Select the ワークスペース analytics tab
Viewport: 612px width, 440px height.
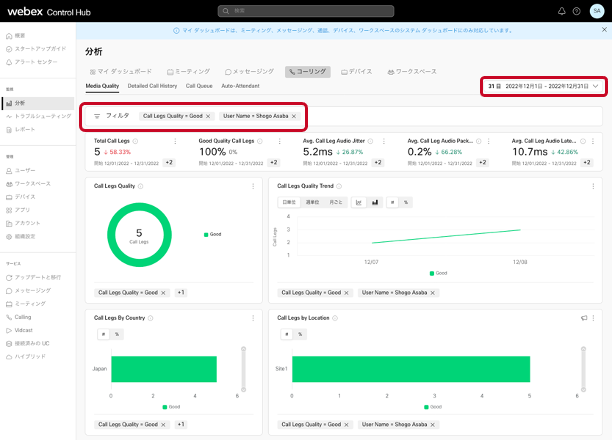[412, 71]
